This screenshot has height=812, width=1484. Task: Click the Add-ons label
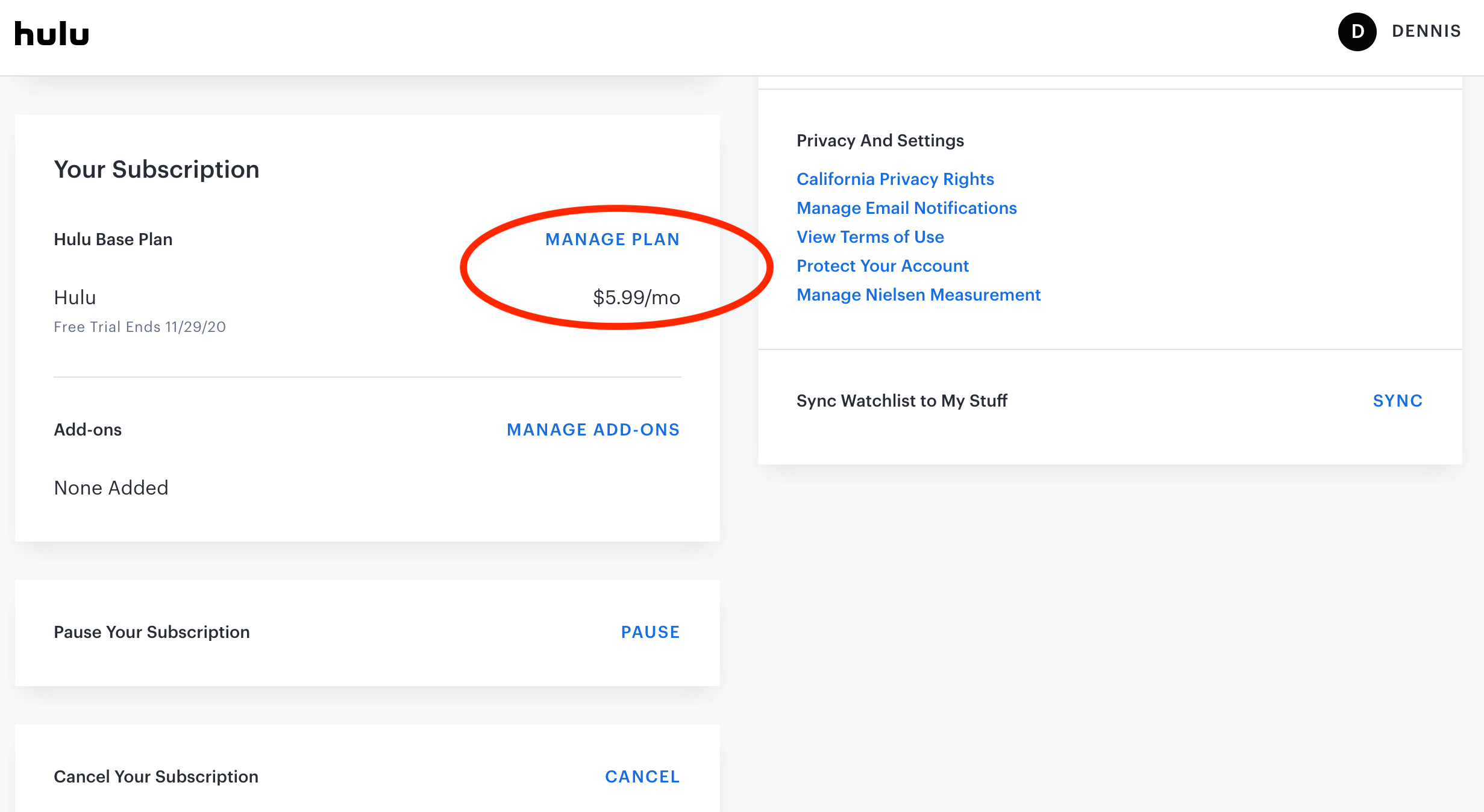click(88, 429)
